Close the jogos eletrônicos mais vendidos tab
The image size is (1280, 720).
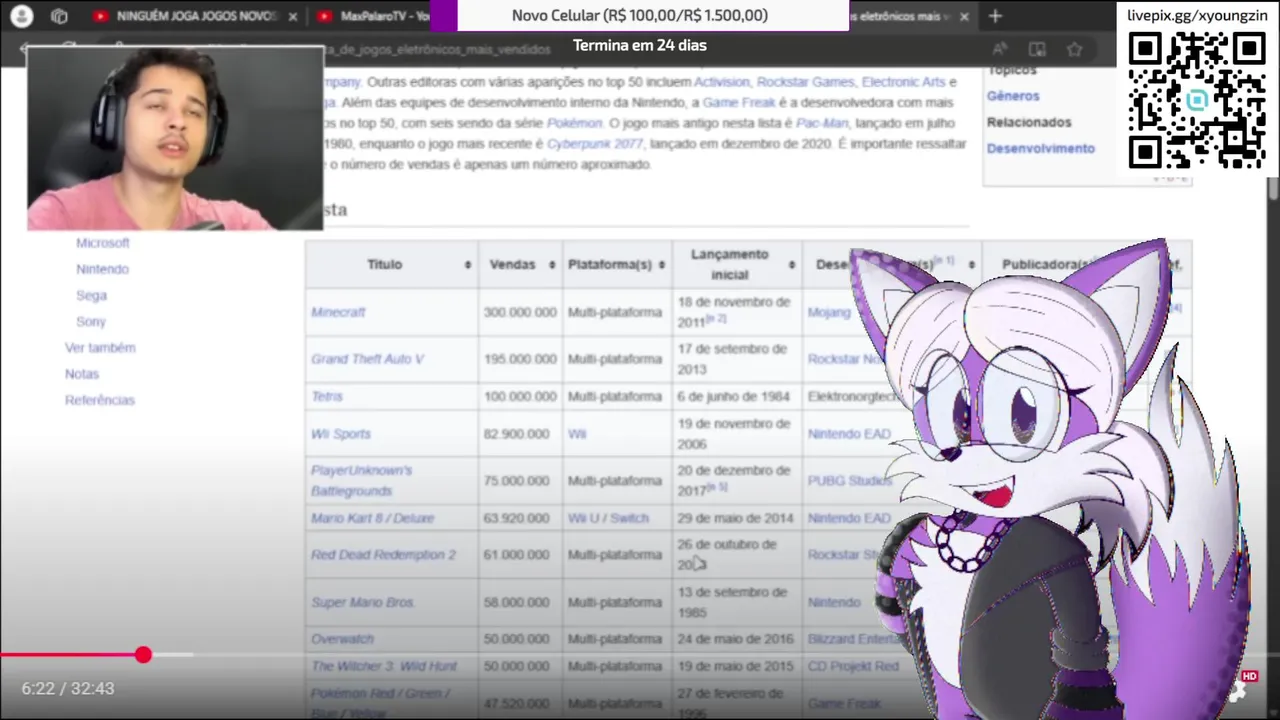coord(963,16)
